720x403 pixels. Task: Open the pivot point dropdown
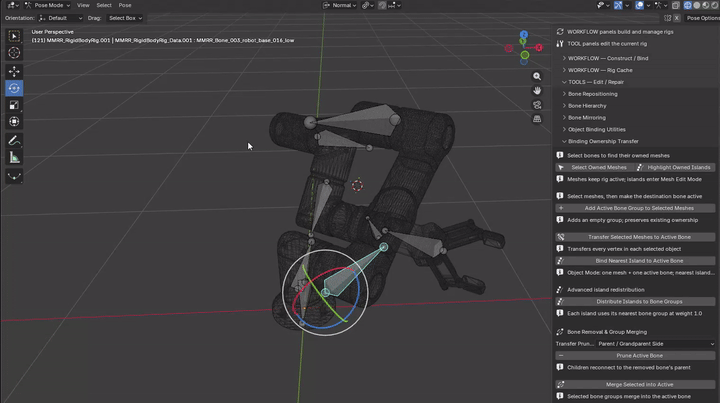[368, 5]
